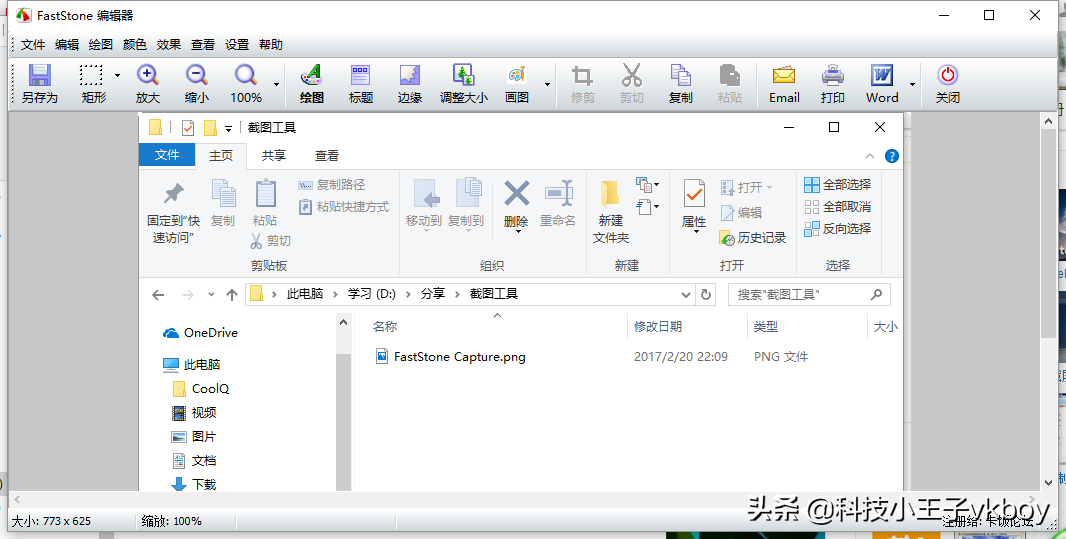Screen dimensions: 1066x539
Task: Open the FastStone 编辑 menu
Action: tap(67, 45)
